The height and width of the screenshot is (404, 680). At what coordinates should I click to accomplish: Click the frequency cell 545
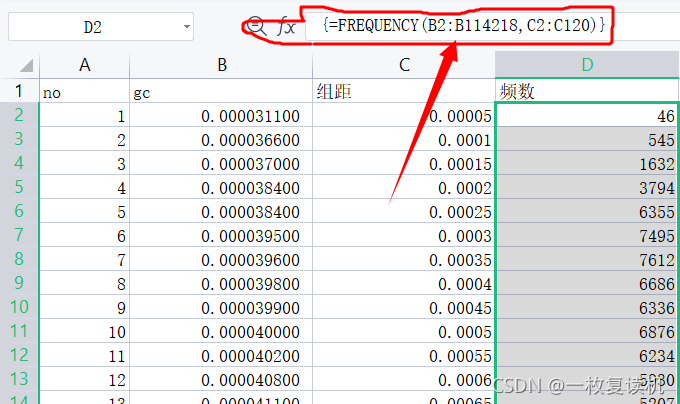(587, 139)
